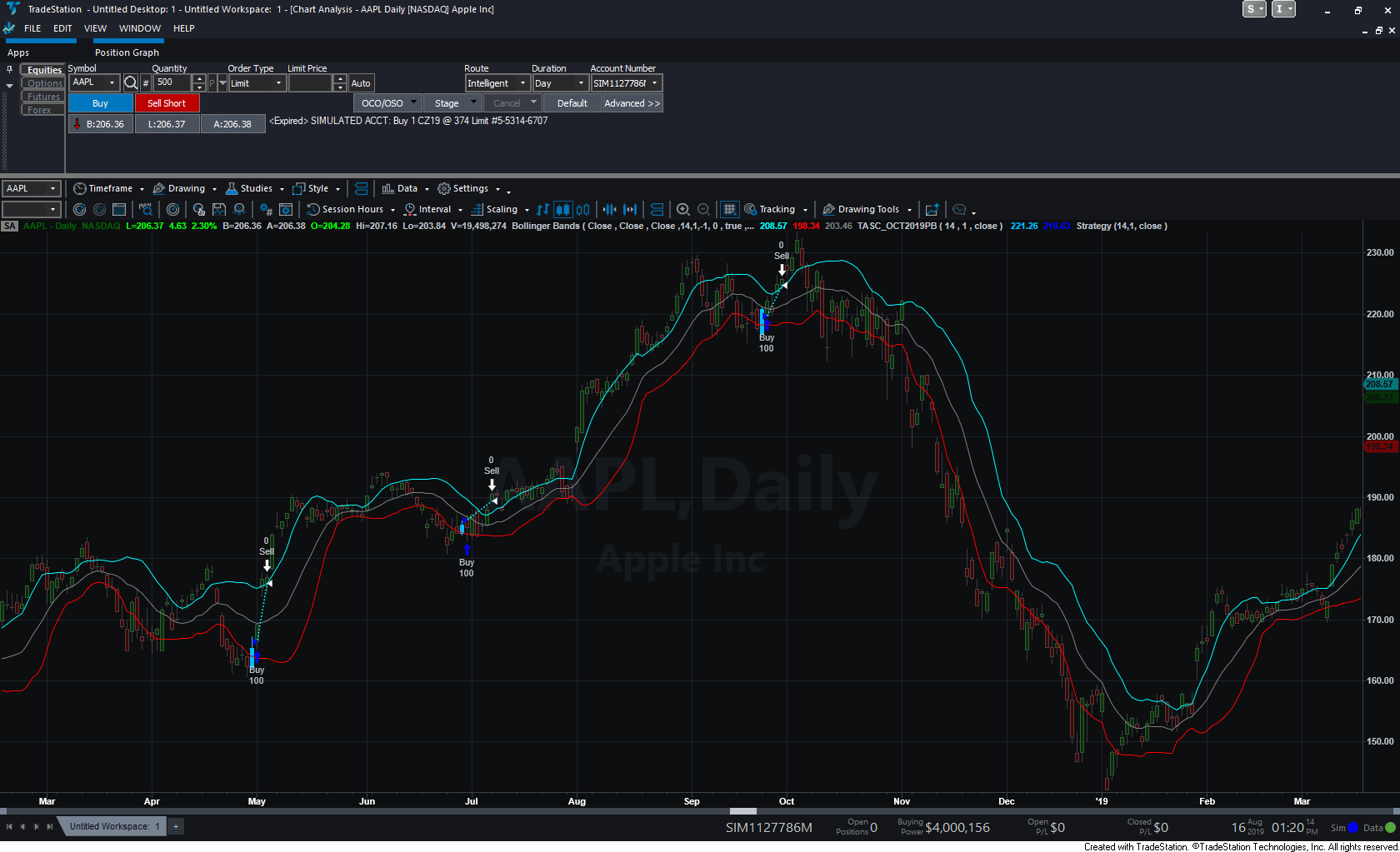Open the Drawing Tools dropdown
Screen dimensions: 1400x852
point(909,210)
